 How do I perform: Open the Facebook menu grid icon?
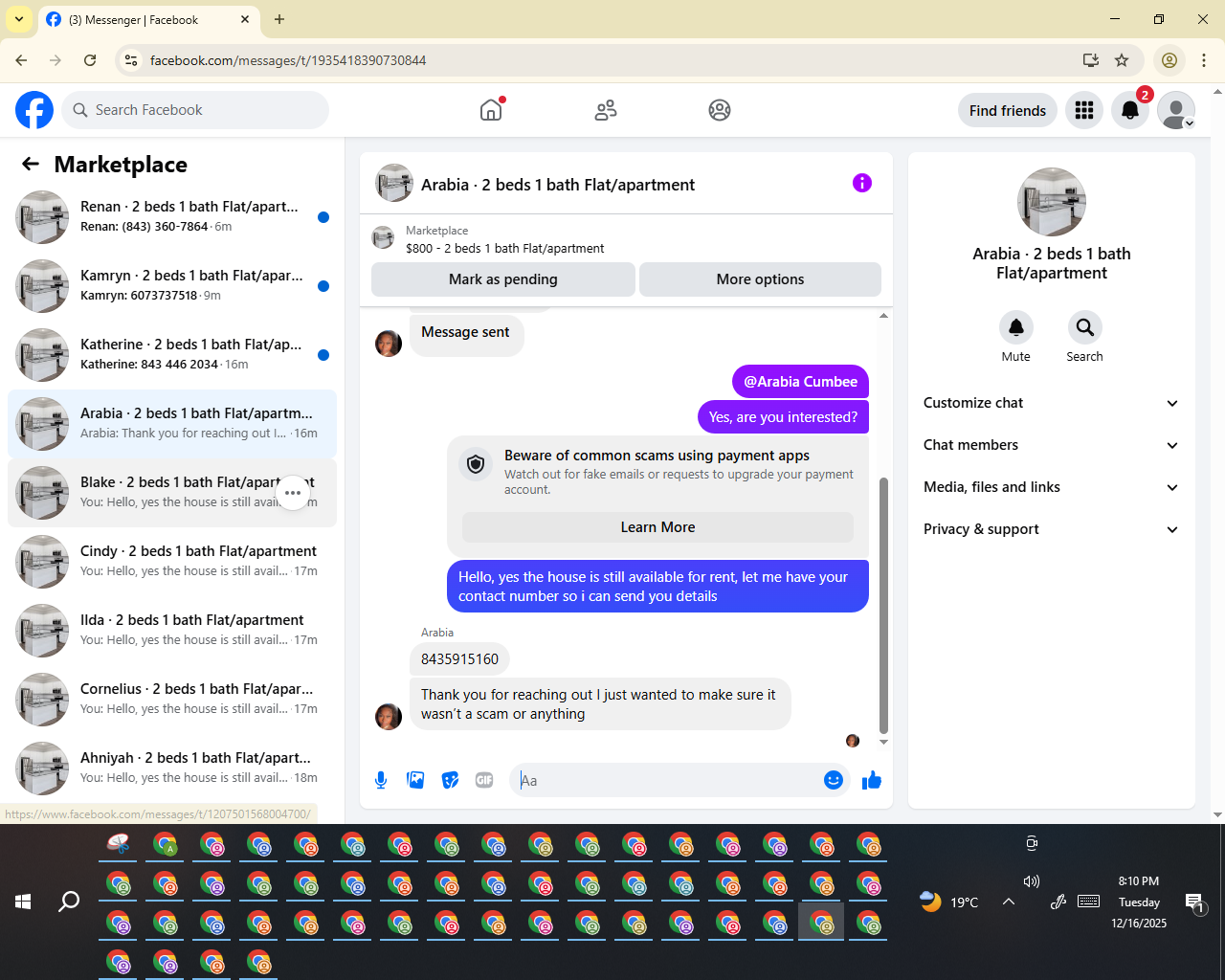(1084, 110)
